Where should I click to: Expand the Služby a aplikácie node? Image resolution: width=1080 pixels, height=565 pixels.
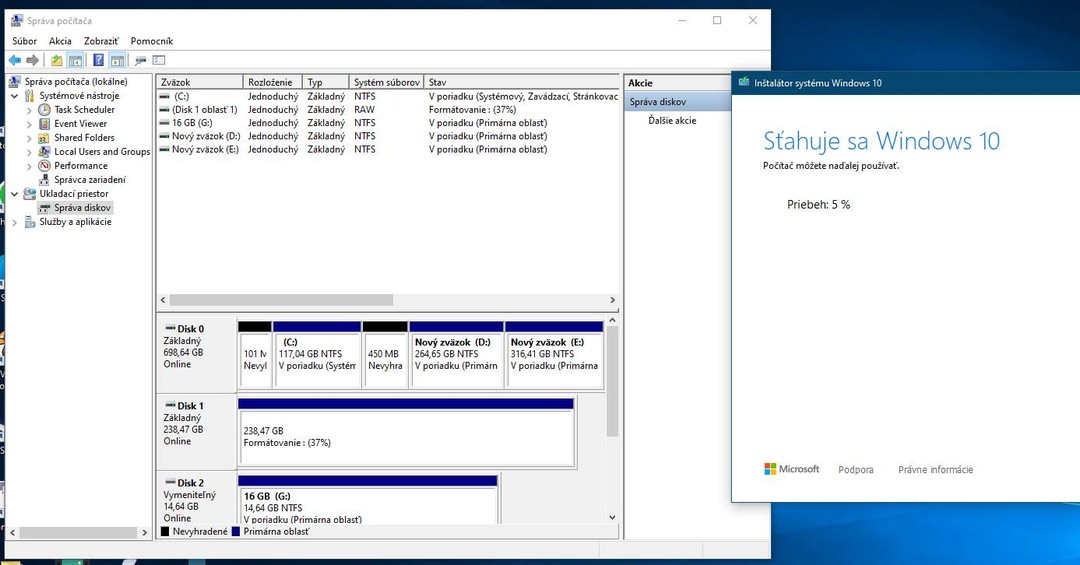(x=14, y=222)
